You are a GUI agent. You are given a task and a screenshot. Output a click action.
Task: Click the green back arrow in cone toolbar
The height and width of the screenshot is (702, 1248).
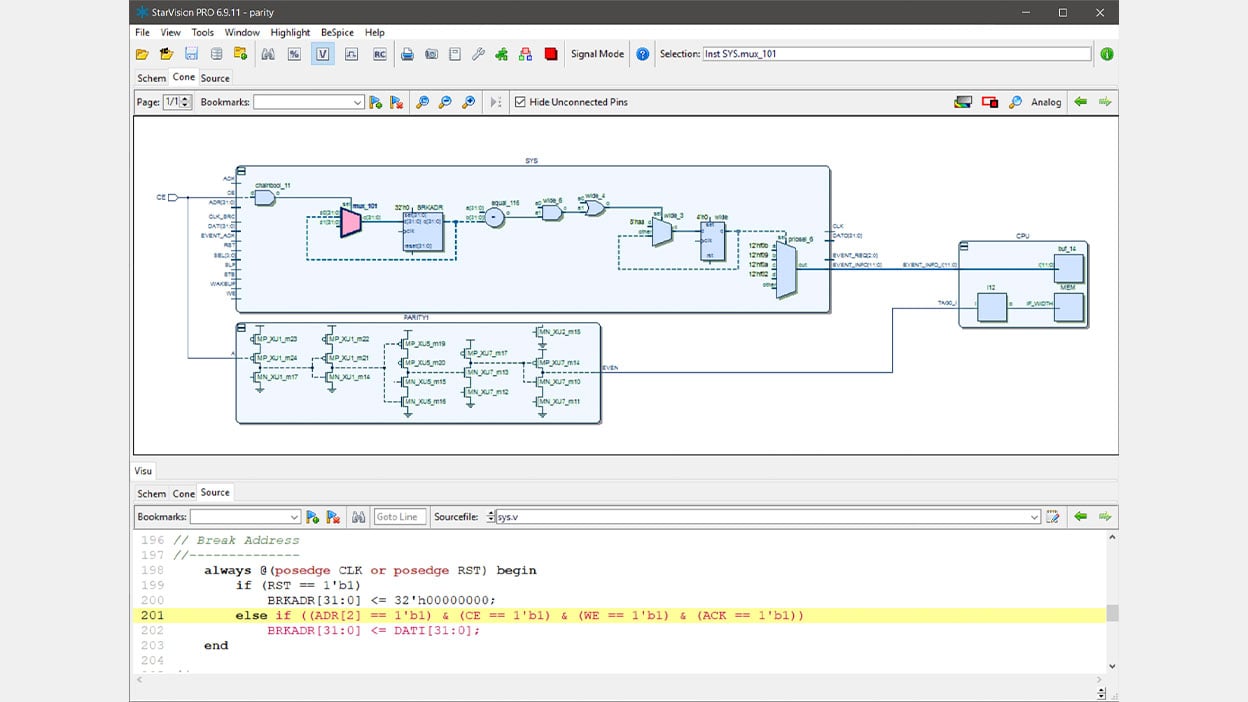pyautogui.click(x=1080, y=102)
